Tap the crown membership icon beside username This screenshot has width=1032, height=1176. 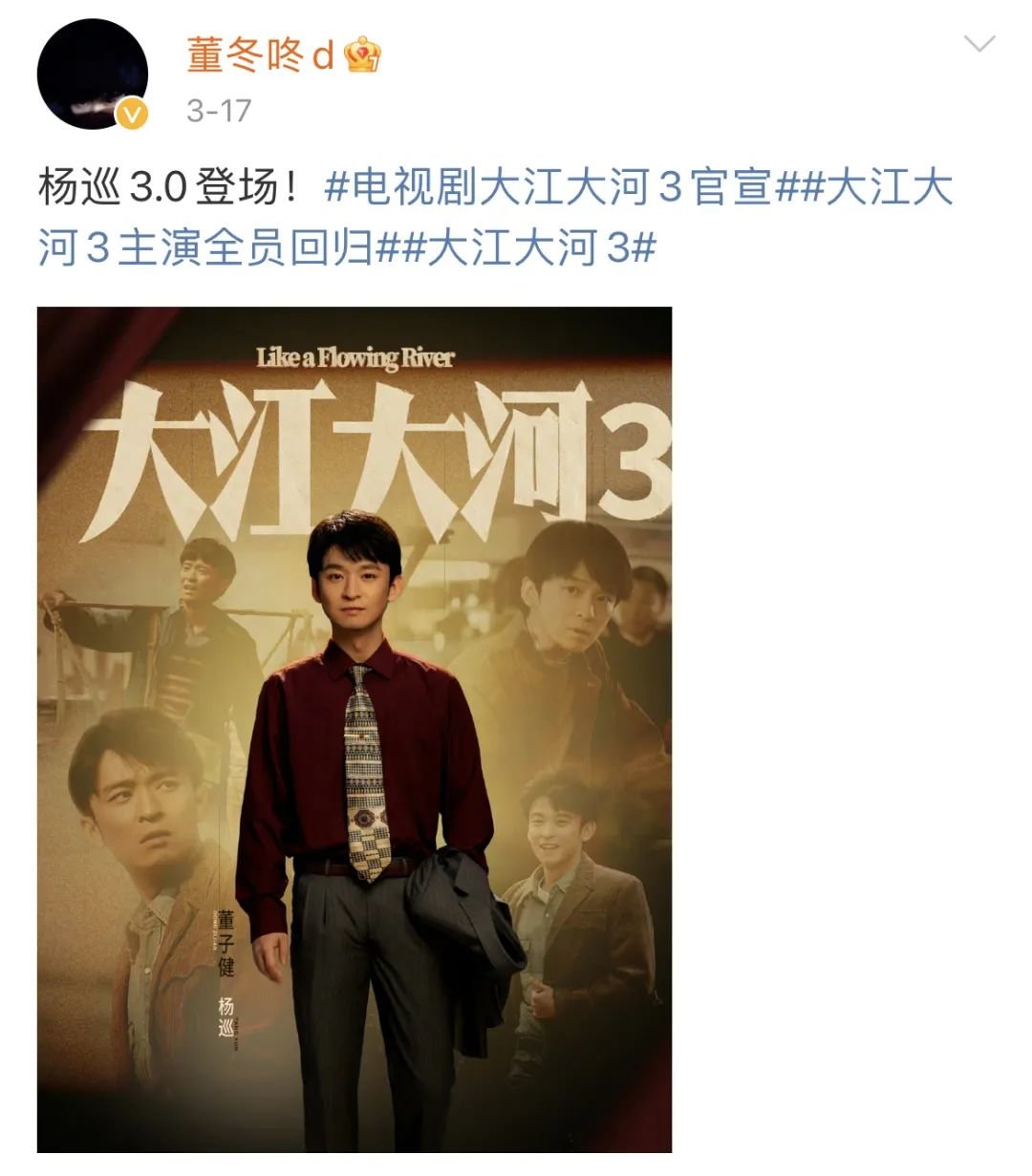[x=363, y=54]
